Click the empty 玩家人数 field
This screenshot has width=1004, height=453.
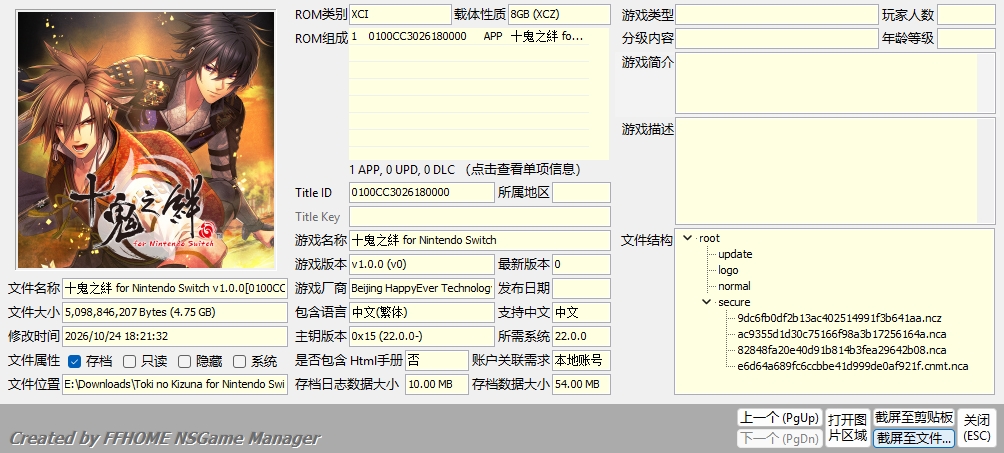click(x=966, y=15)
